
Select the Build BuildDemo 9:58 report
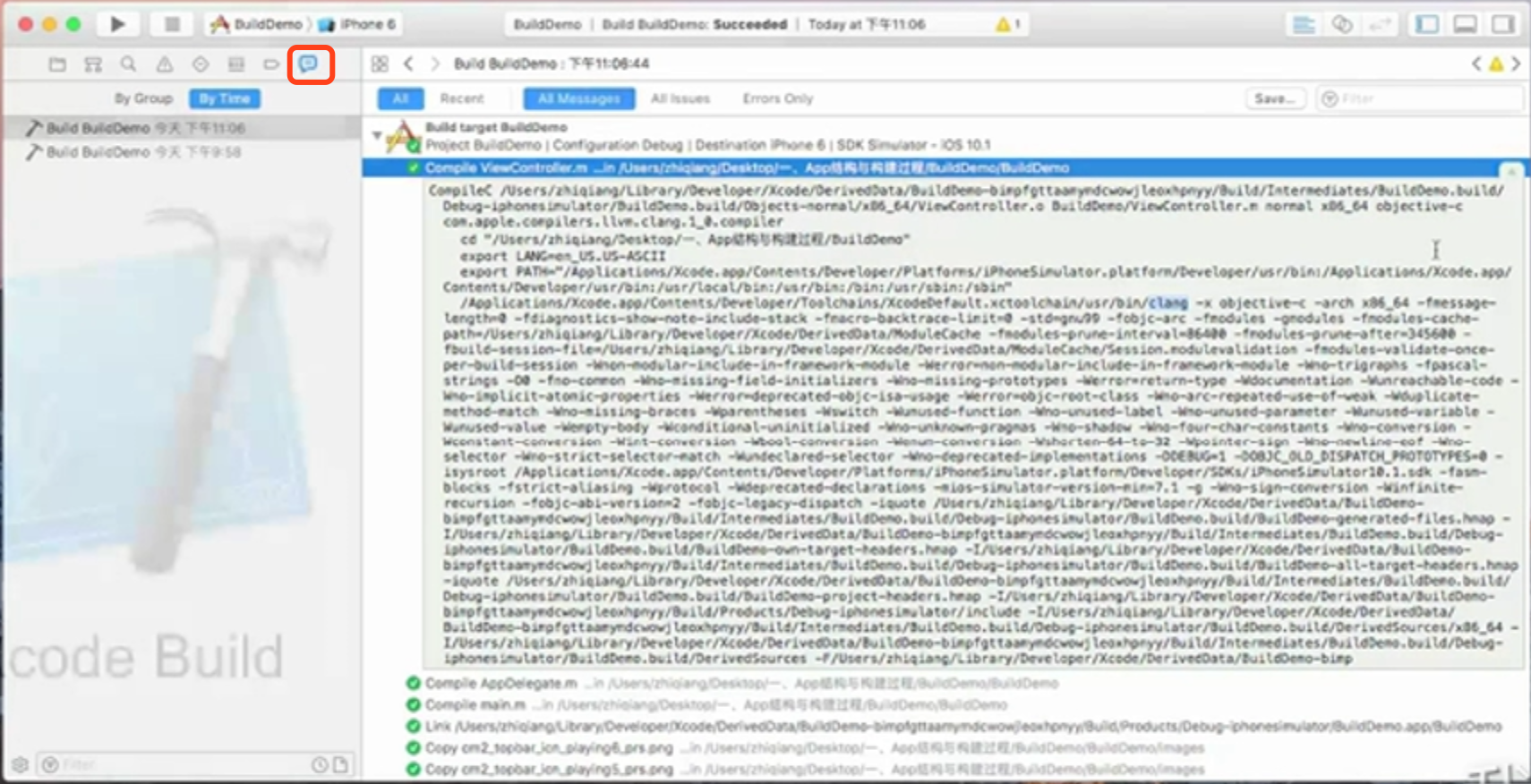[181, 152]
